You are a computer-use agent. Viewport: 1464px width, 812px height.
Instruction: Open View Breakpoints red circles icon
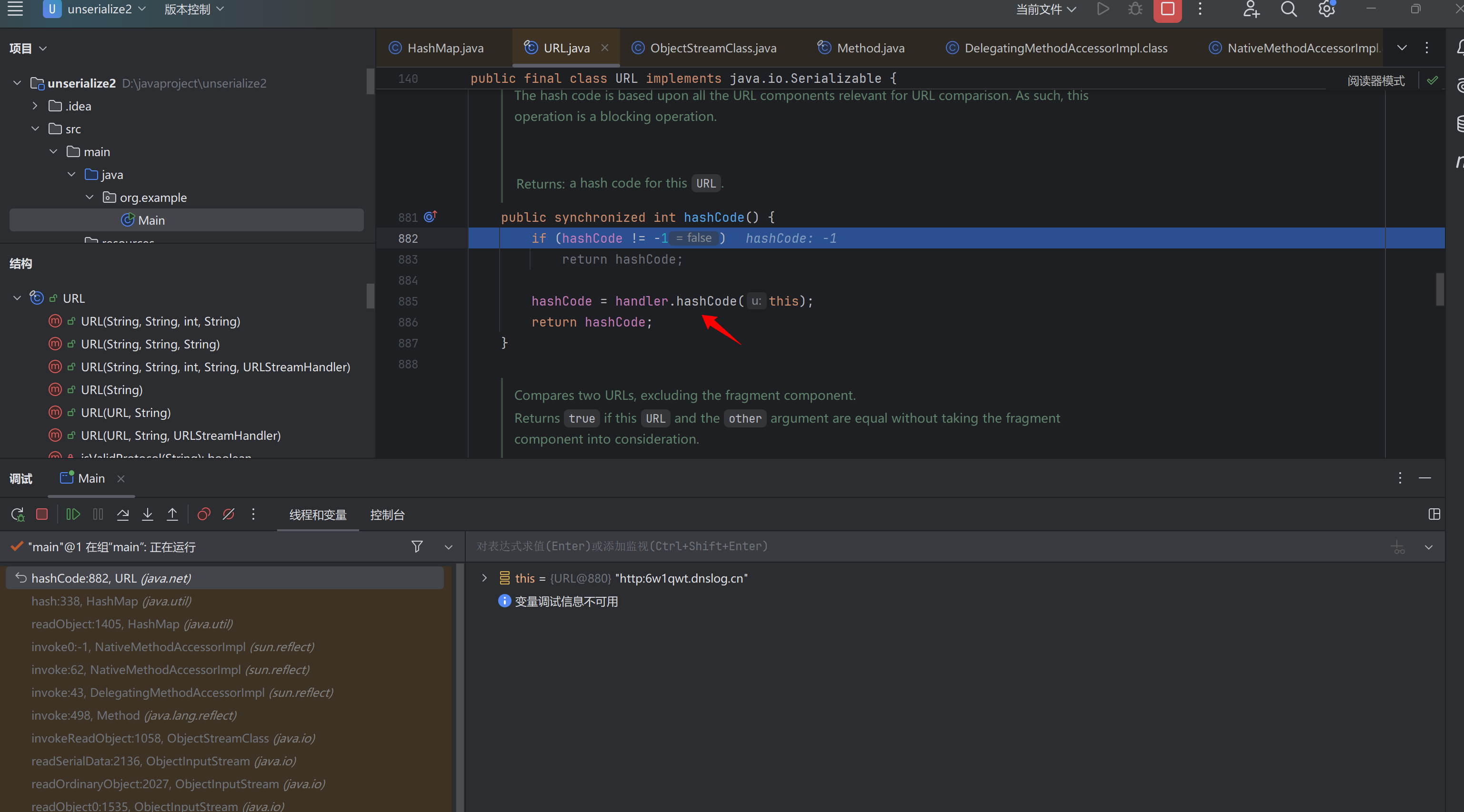(203, 515)
